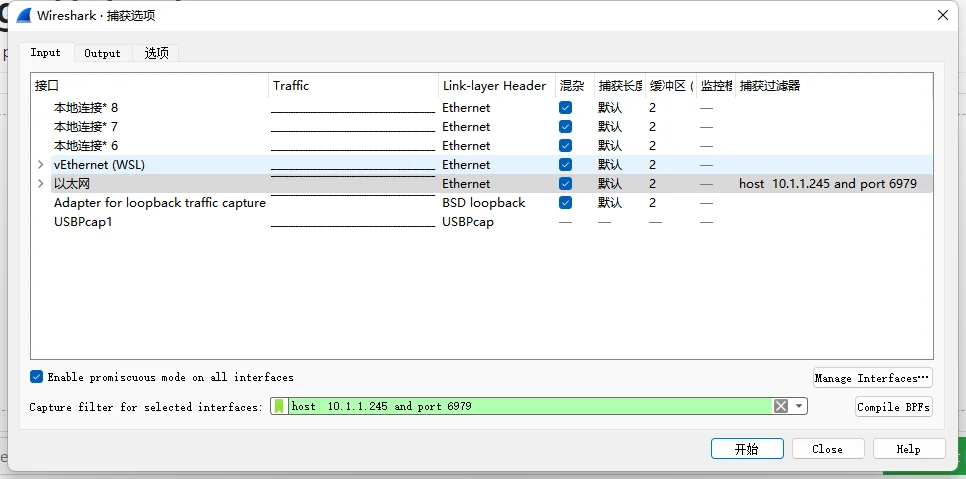Open Manage Interfaces dialog
966x479 pixels.
coord(872,378)
